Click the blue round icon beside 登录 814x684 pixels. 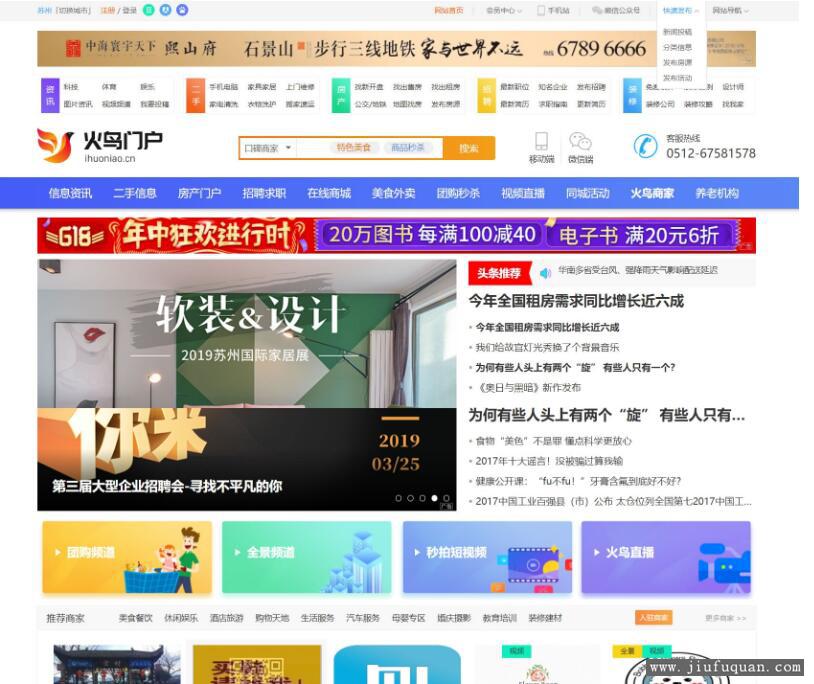(165, 10)
